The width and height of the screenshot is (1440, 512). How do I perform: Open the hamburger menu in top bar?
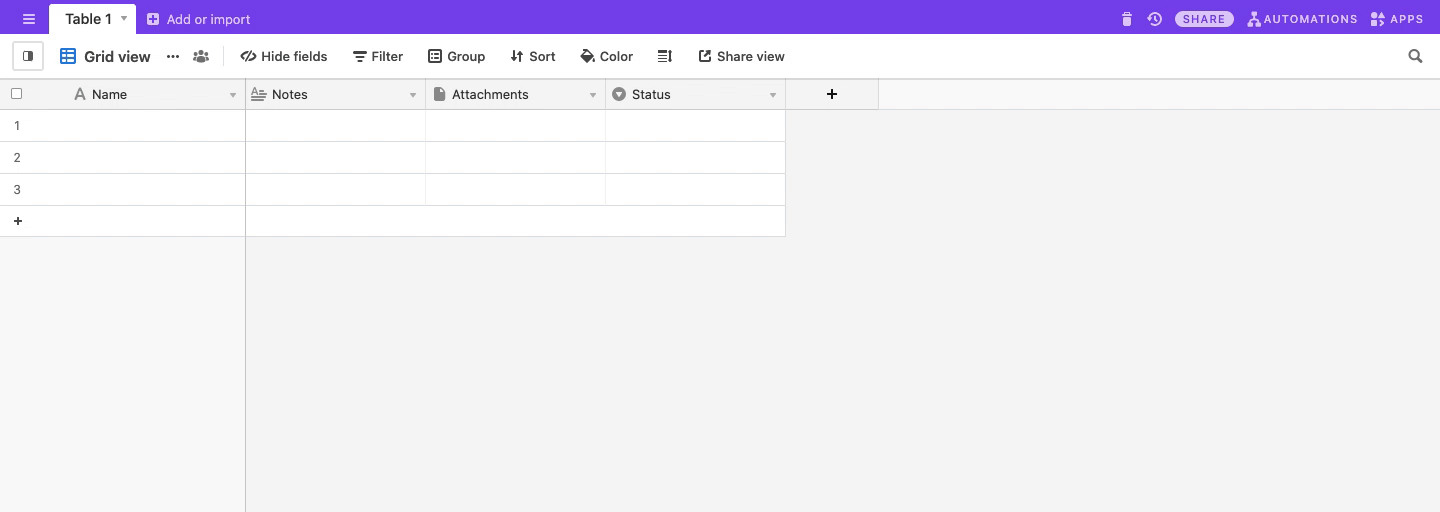click(x=29, y=19)
